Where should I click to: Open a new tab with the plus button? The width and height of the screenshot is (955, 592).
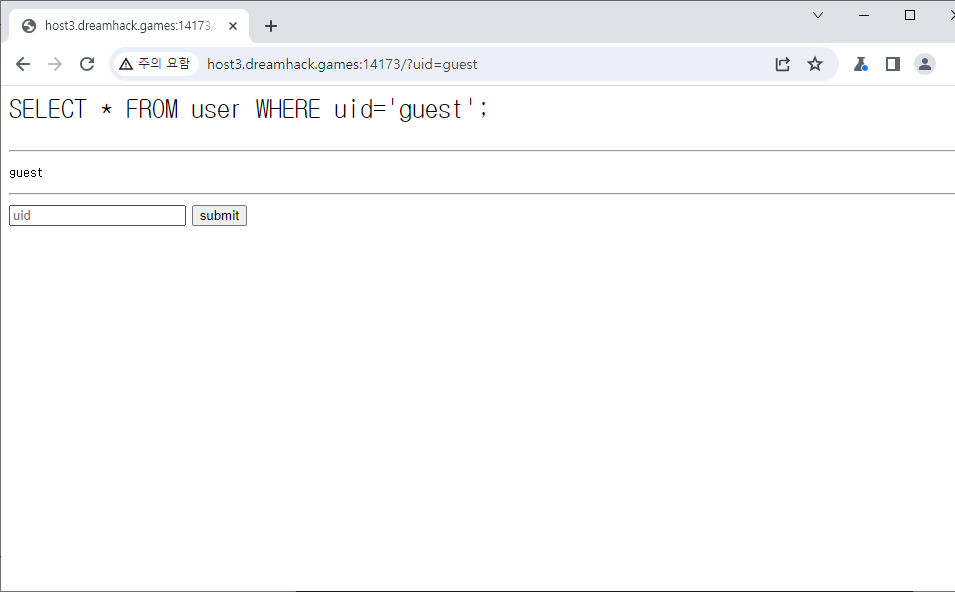click(x=270, y=26)
